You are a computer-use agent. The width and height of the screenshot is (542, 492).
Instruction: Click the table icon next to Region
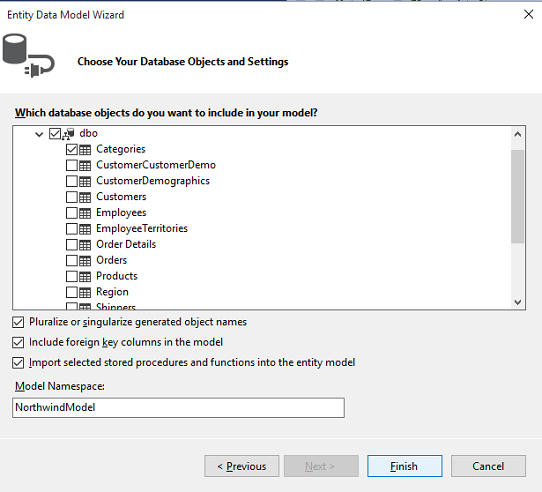[85, 293]
